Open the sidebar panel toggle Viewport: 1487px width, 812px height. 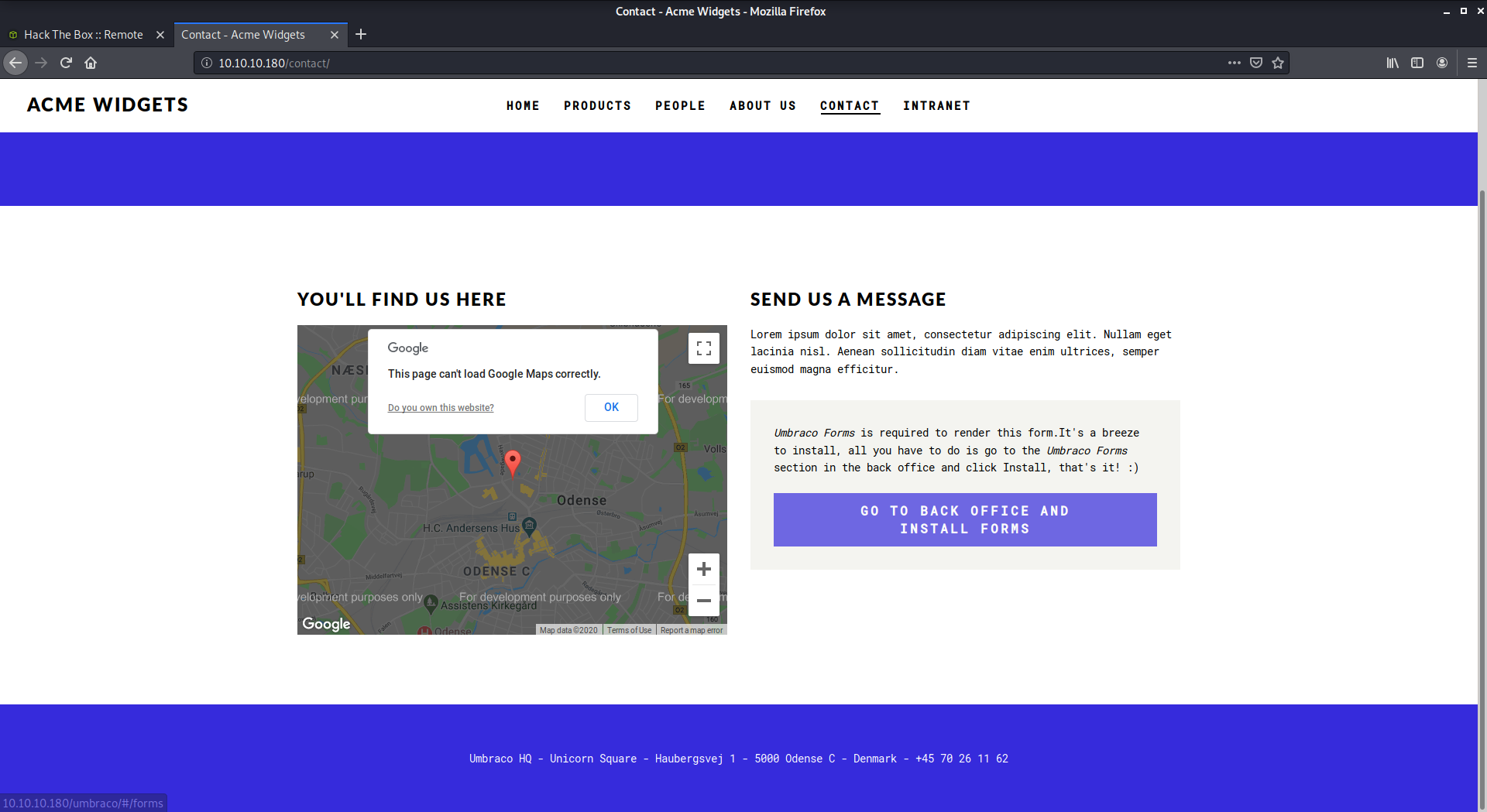tap(1417, 63)
